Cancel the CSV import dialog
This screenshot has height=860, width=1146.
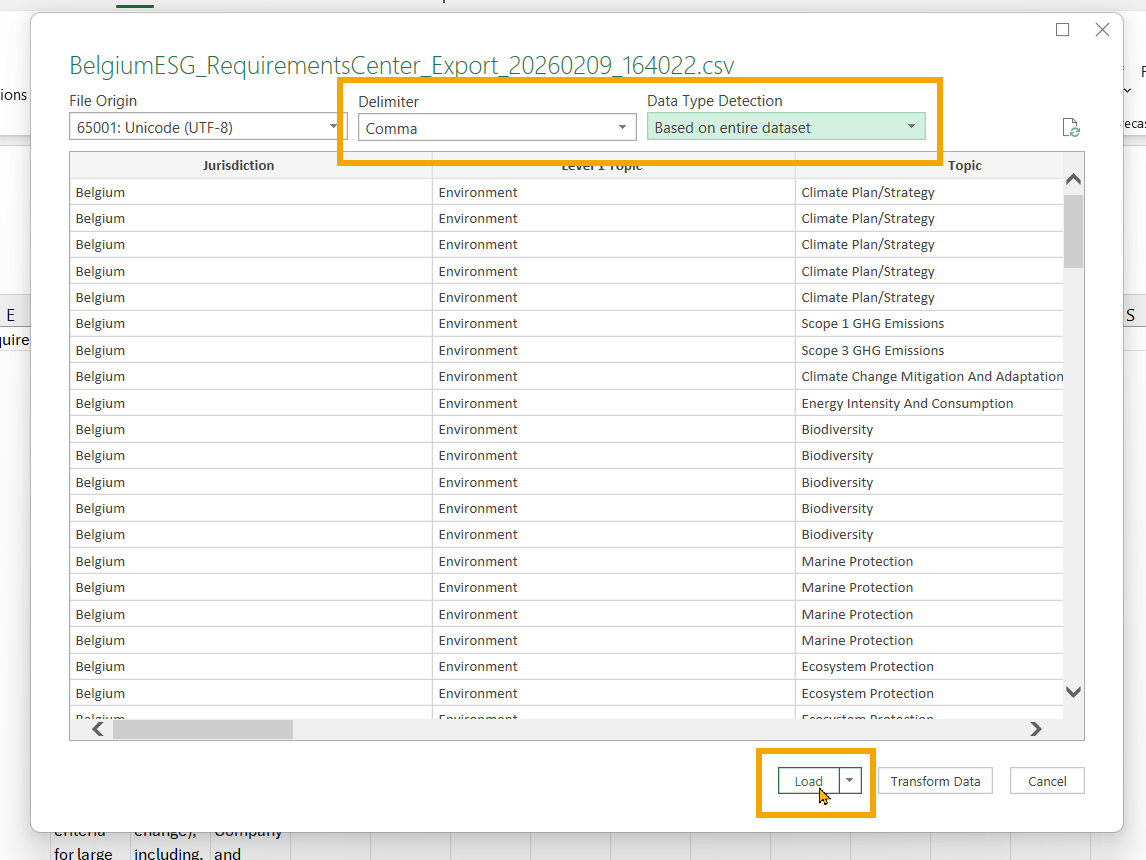(1047, 781)
